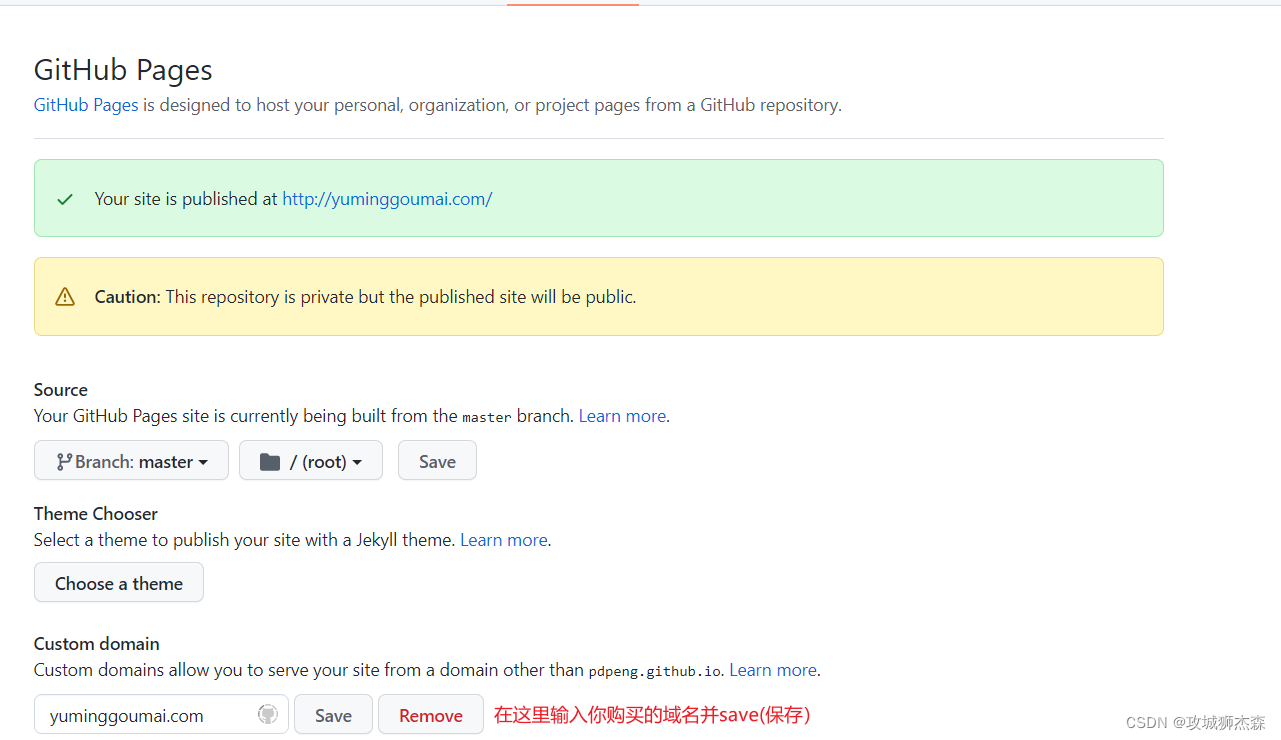The width and height of the screenshot is (1281, 740).
Task: Click the green checkmark success icon
Action: pos(65,199)
